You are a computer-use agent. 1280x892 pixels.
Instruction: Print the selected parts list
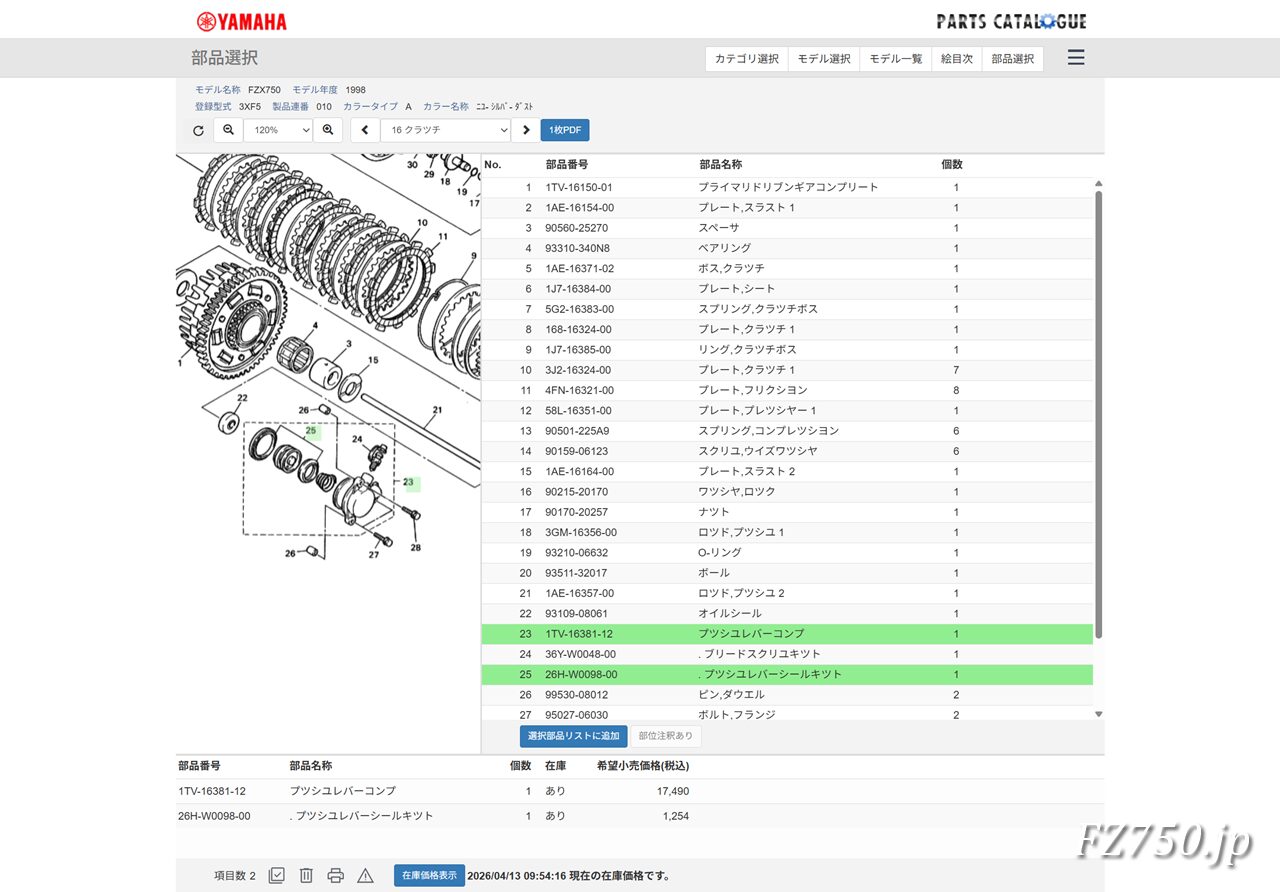pos(336,875)
